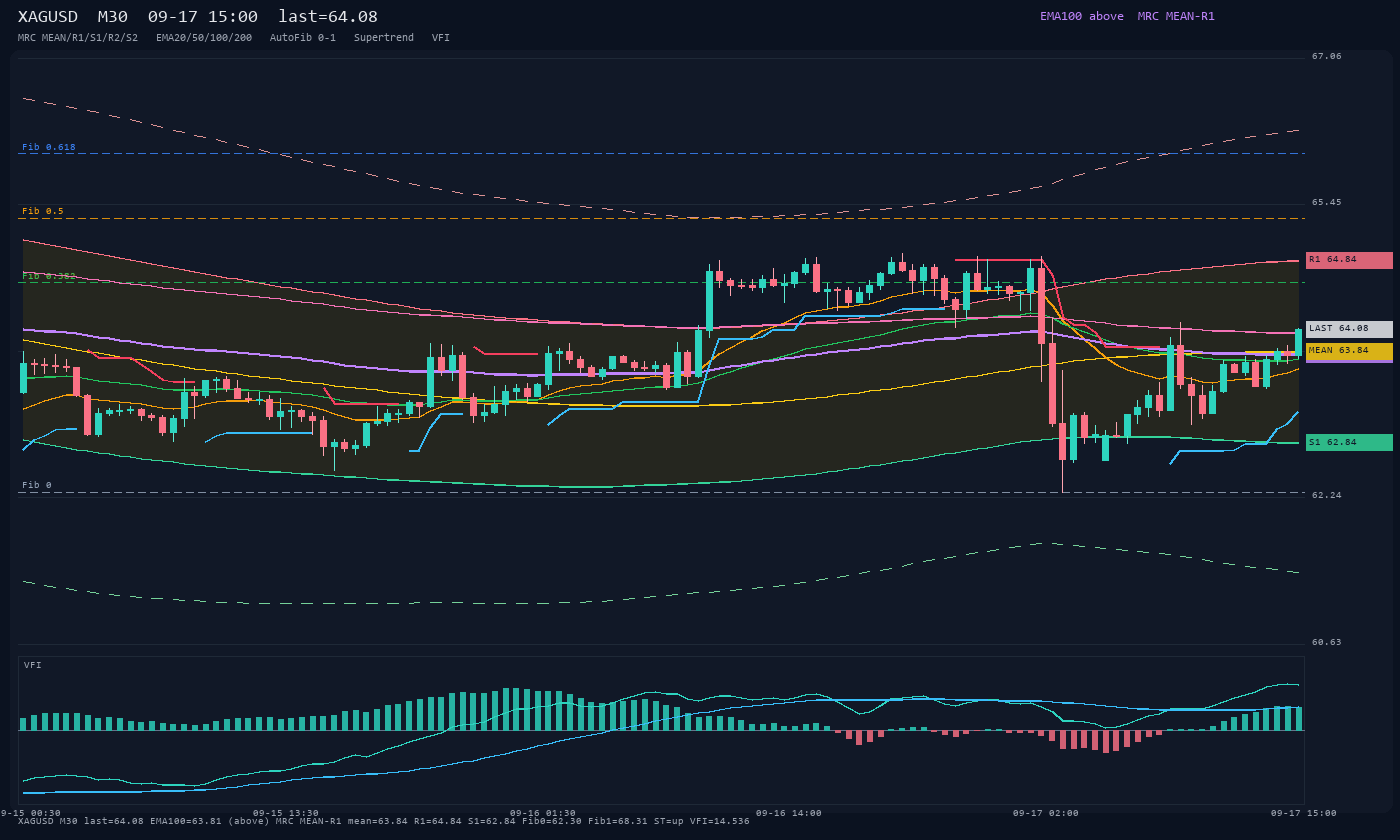Click the 65.45 price axis label
Image resolution: width=1400 pixels, height=840 pixels.
click(x=1327, y=202)
